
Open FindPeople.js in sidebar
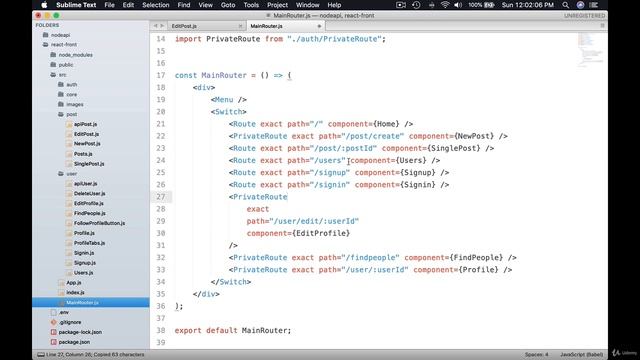click(89, 213)
